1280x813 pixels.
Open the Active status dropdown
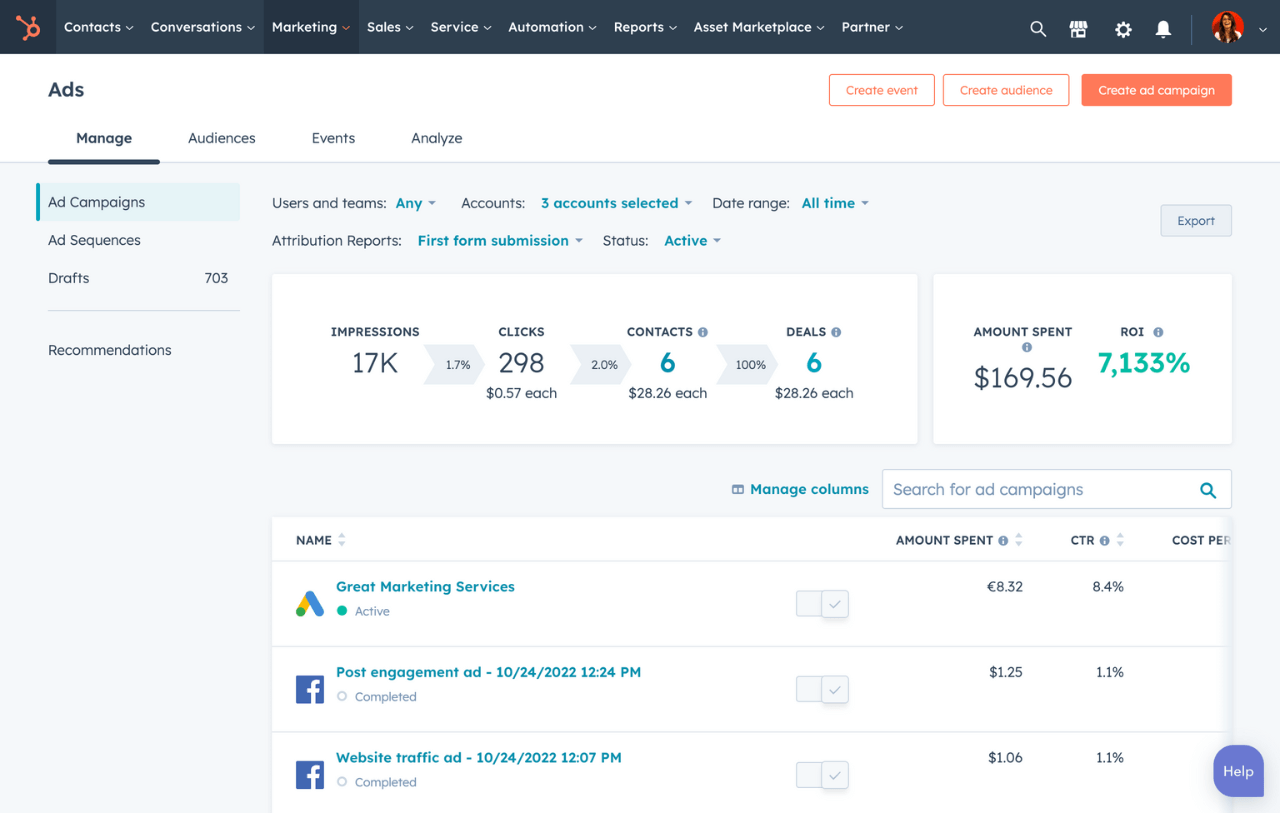[x=691, y=240]
